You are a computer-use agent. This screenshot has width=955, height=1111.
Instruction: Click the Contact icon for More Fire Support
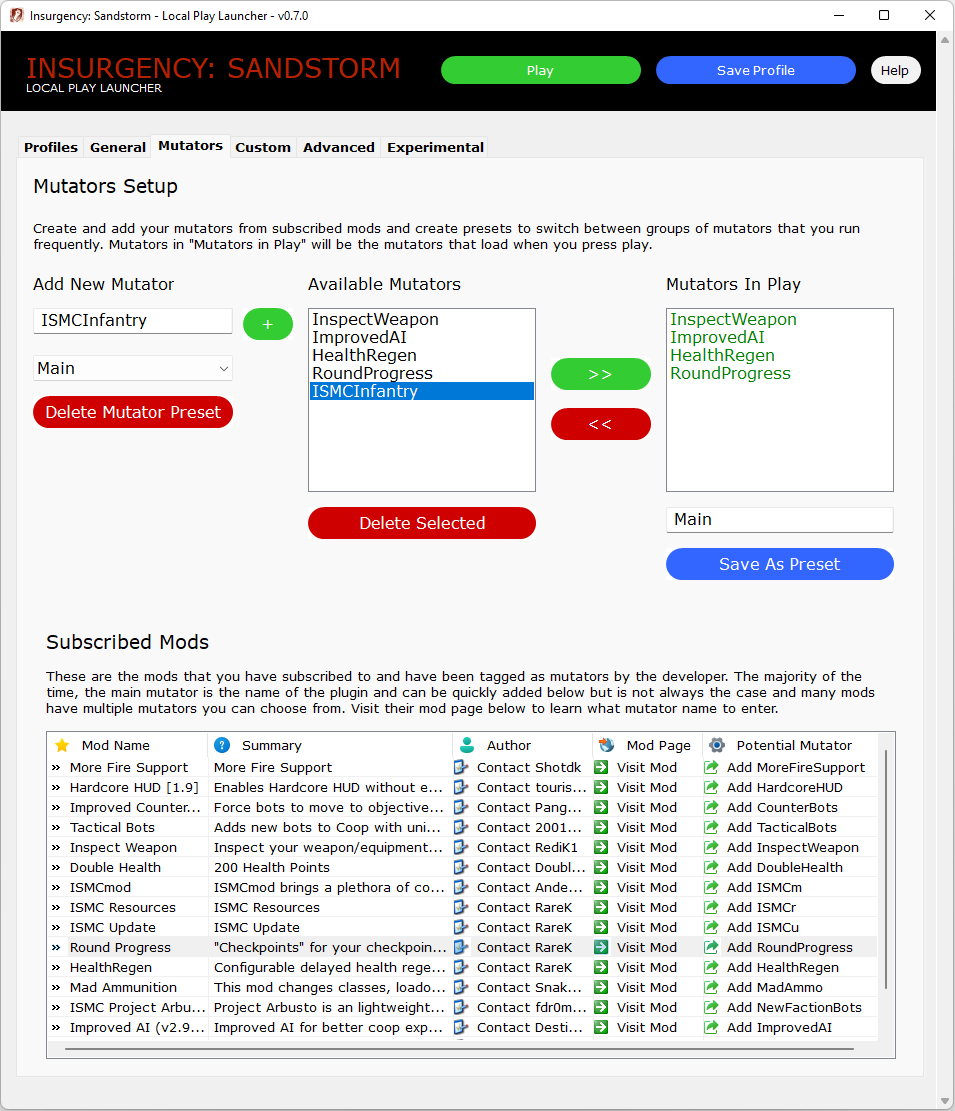coord(460,767)
